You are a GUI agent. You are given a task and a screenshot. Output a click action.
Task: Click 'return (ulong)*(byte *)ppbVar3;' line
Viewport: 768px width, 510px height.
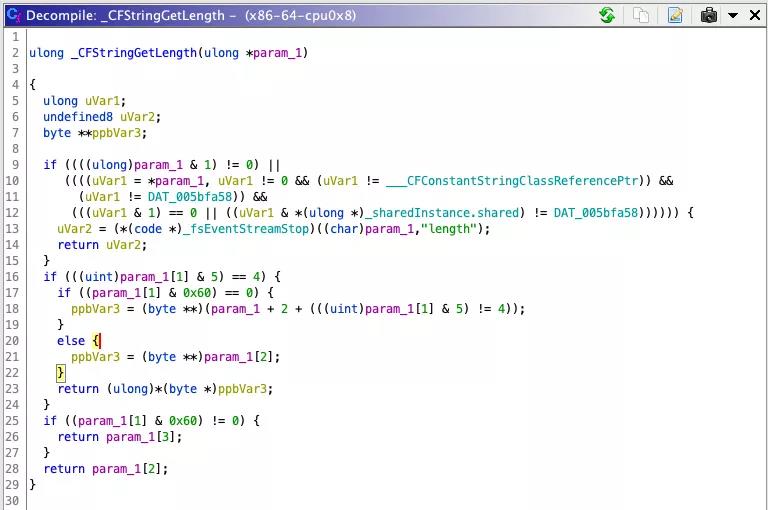[165, 389]
